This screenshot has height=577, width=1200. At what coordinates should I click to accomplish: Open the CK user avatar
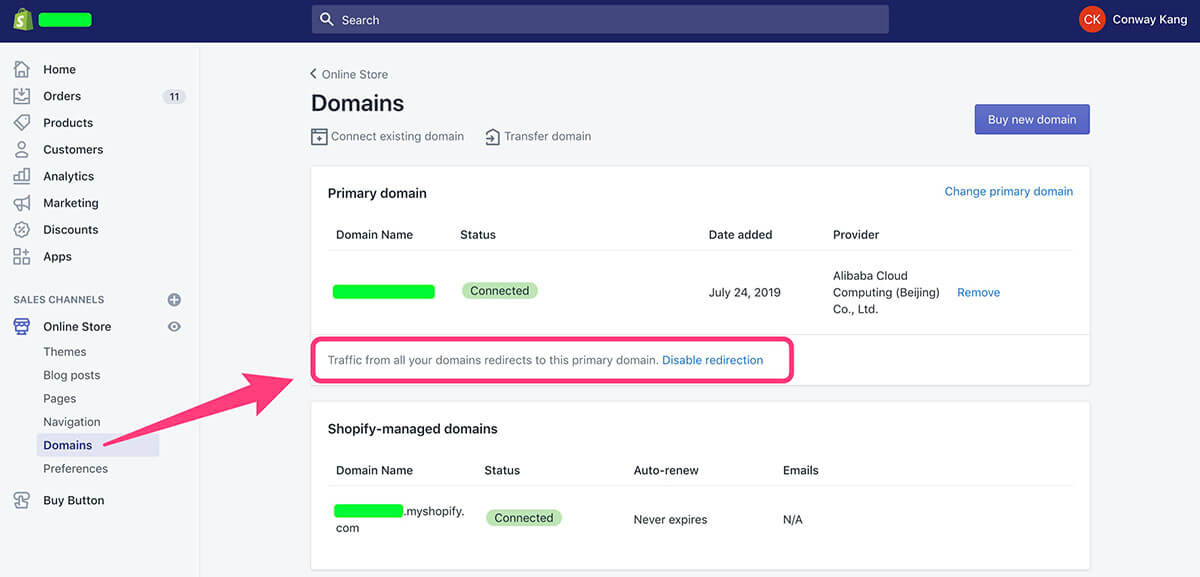(1092, 19)
